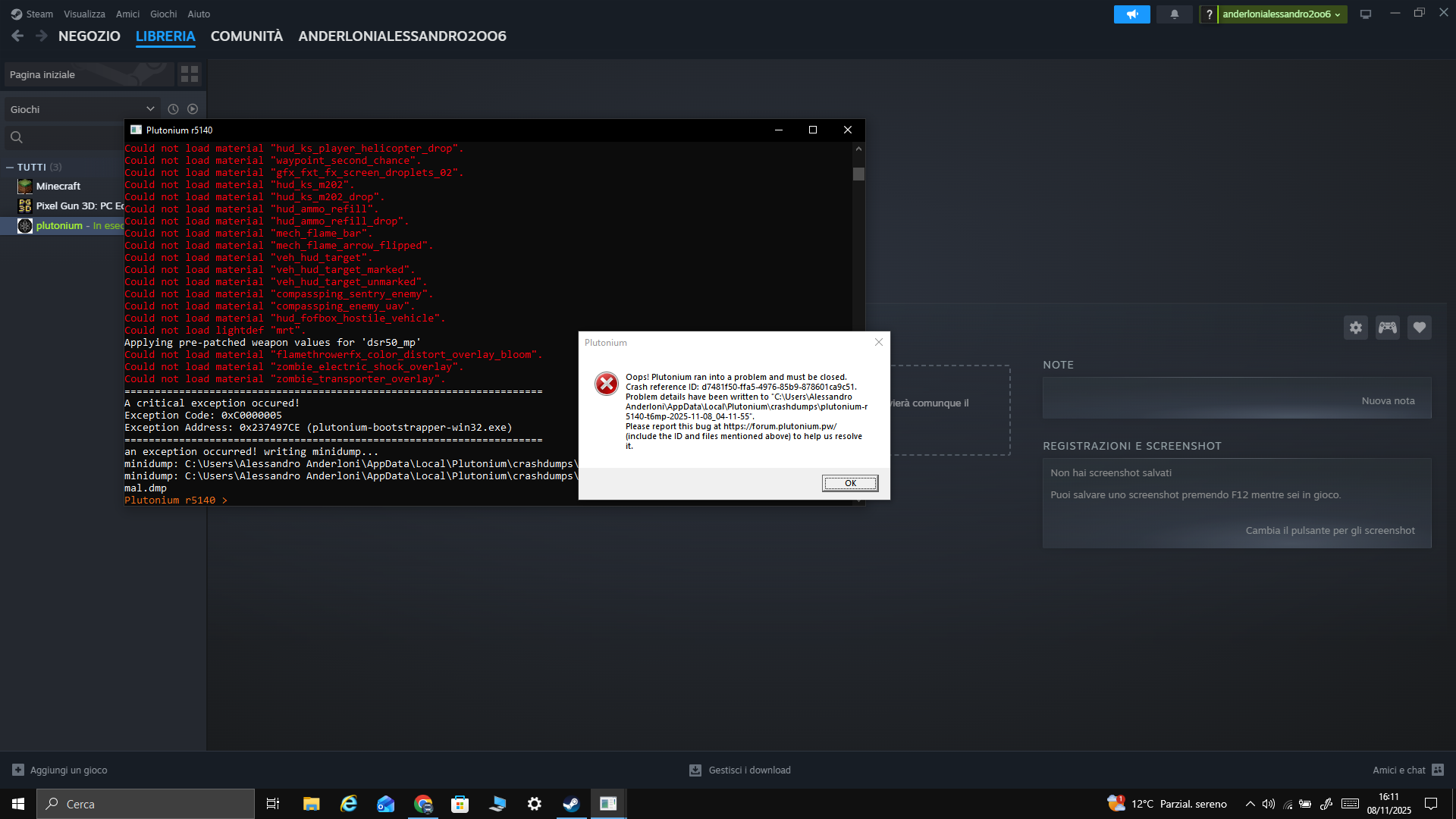The width and height of the screenshot is (1456, 819).
Task: Open the NEGOZIO tab
Action: pyautogui.click(x=89, y=36)
